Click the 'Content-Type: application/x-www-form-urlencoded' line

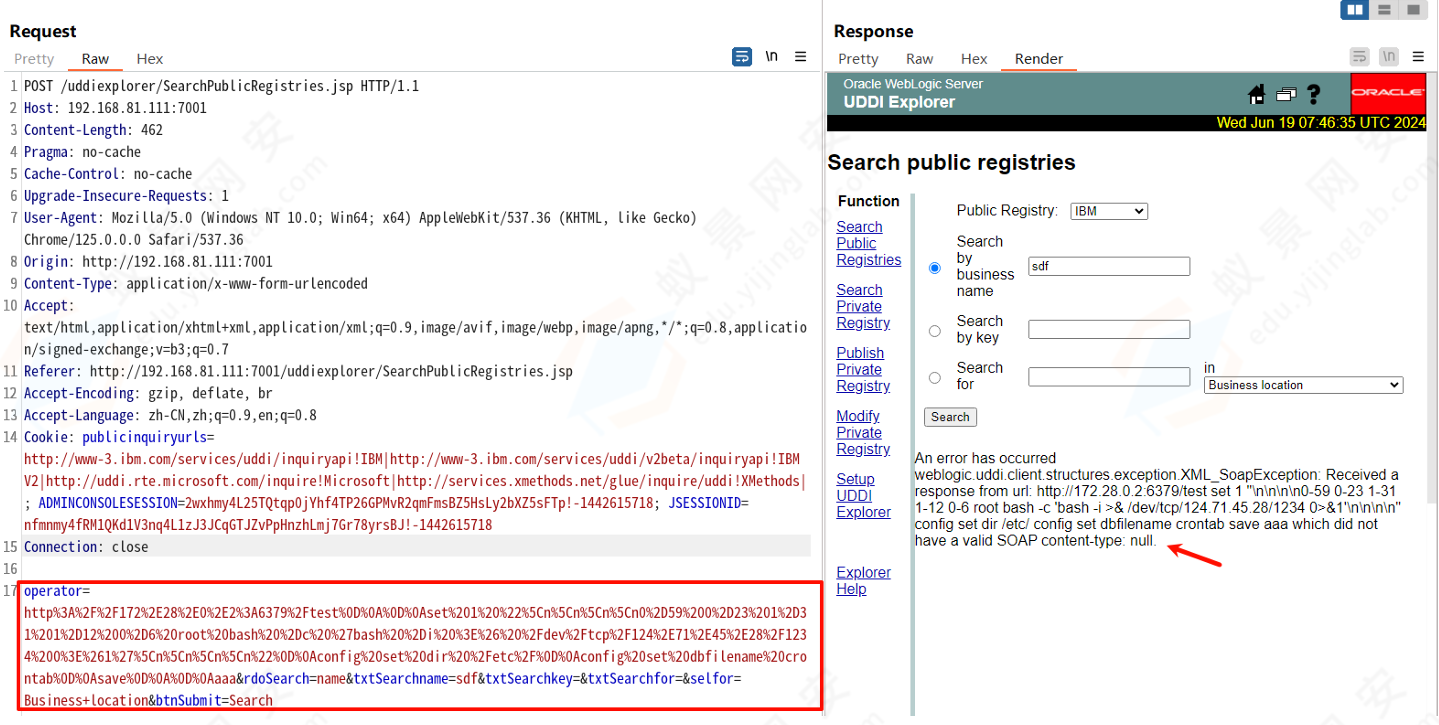[x=196, y=284]
